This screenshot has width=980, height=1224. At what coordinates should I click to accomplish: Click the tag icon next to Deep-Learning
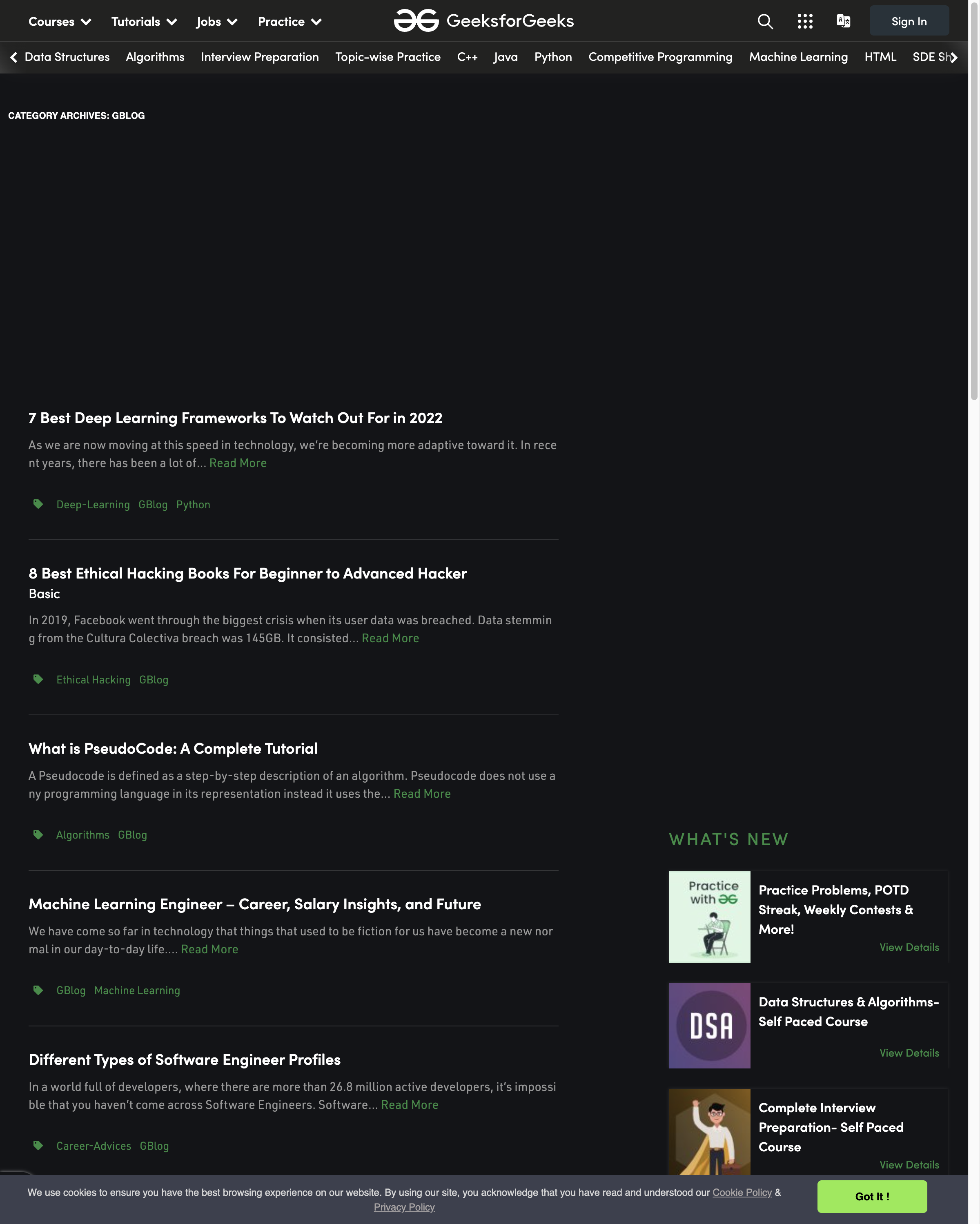coord(37,503)
